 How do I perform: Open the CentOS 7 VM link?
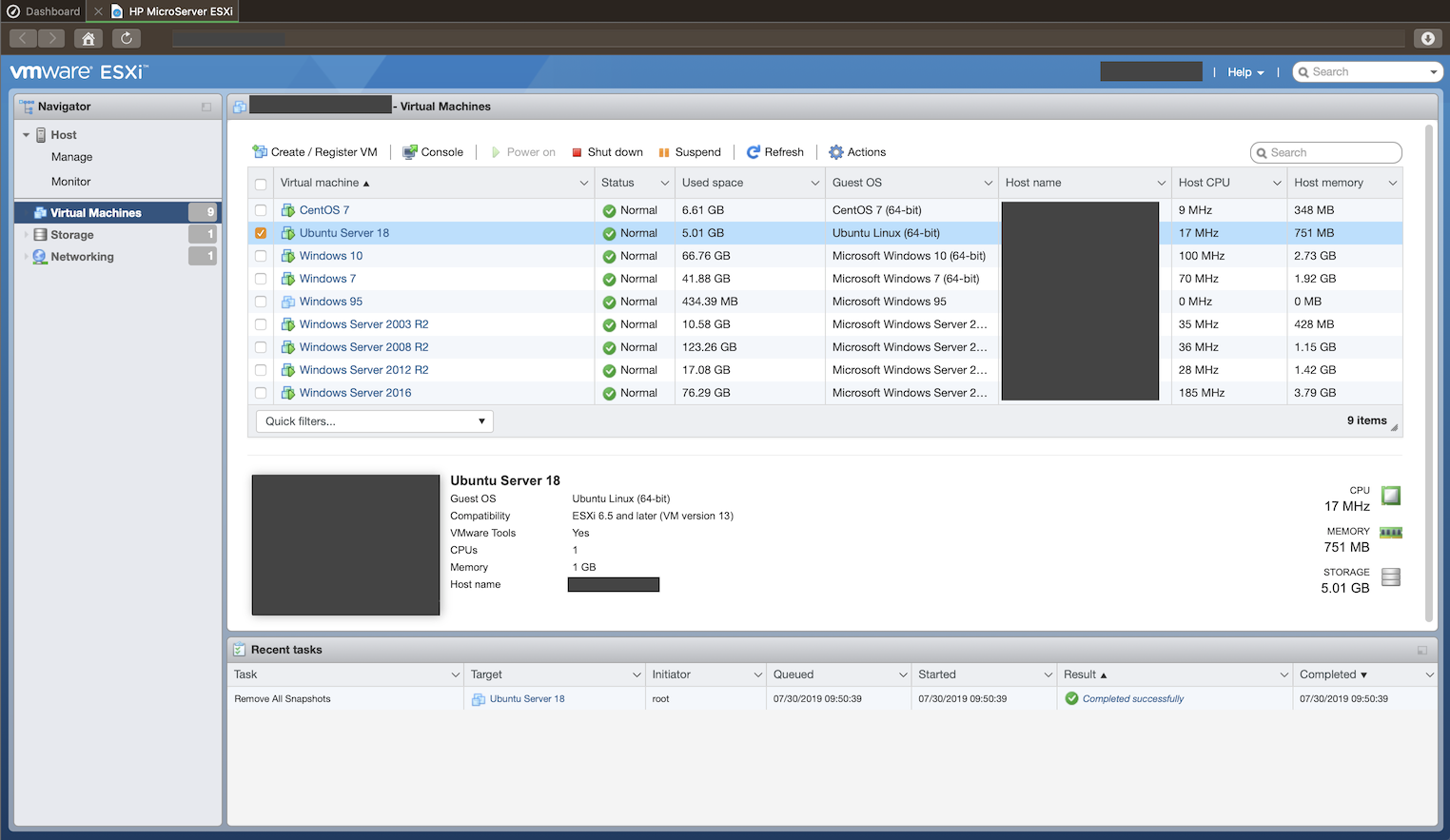tap(324, 210)
